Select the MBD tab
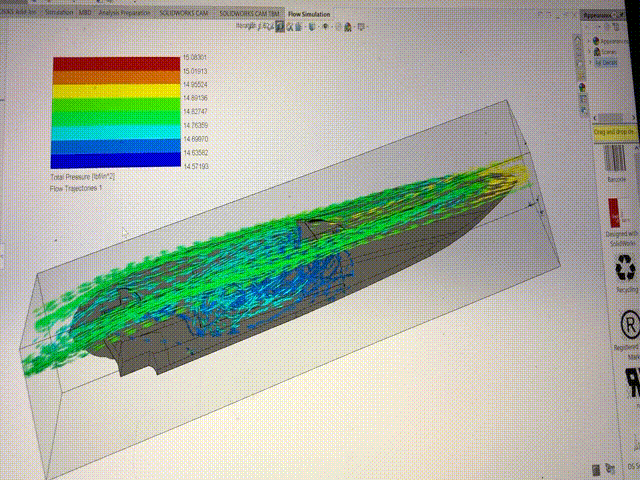The height and width of the screenshot is (480, 640). tap(85, 13)
